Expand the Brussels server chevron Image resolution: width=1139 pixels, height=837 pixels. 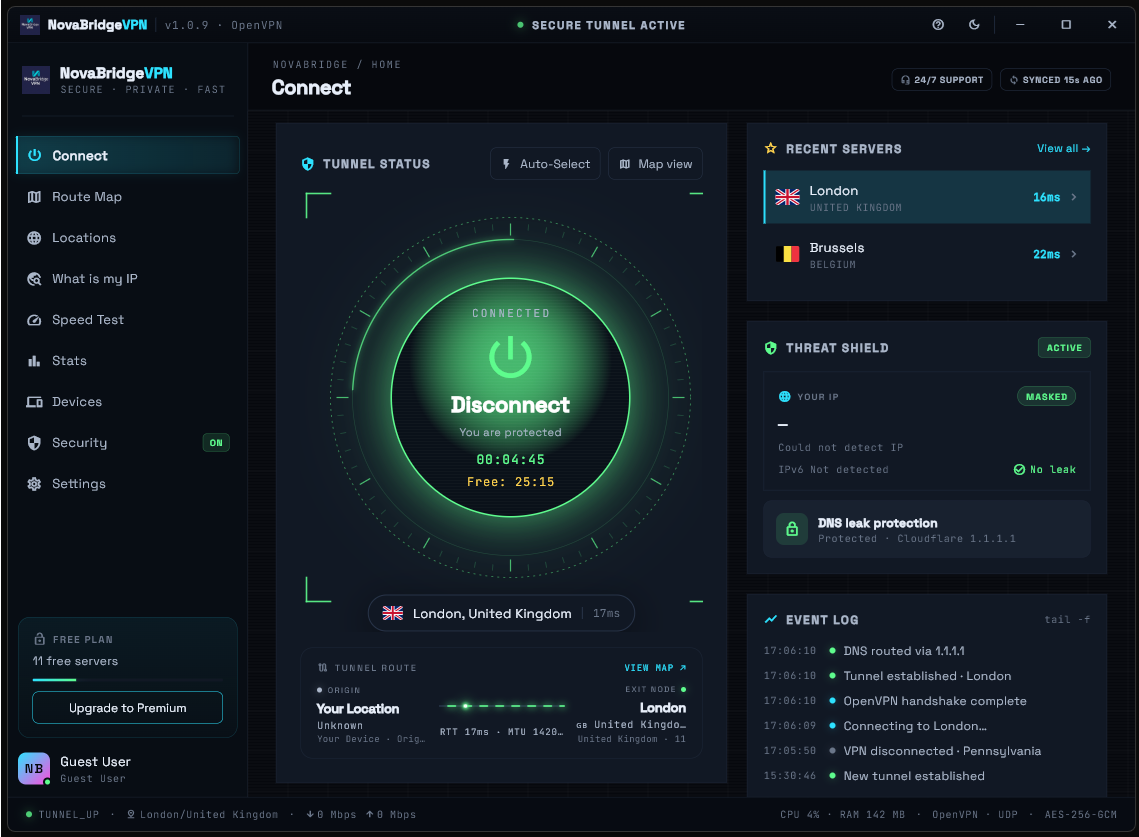pyautogui.click(x=1074, y=254)
